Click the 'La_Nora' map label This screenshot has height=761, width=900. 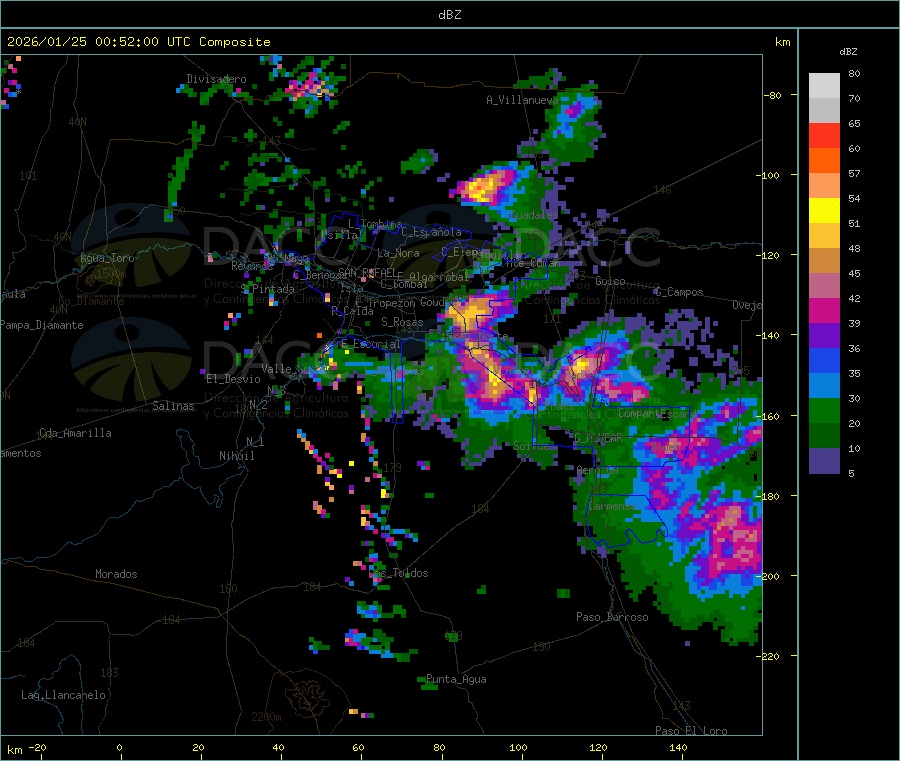click(398, 253)
